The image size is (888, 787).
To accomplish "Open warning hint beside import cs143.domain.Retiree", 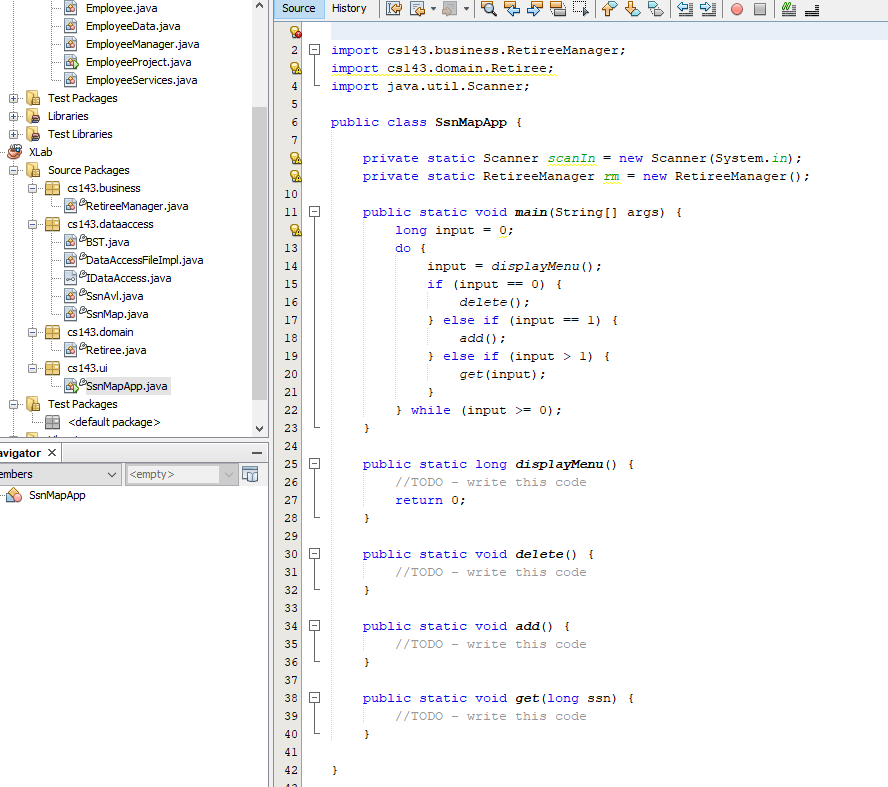I will (x=295, y=68).
